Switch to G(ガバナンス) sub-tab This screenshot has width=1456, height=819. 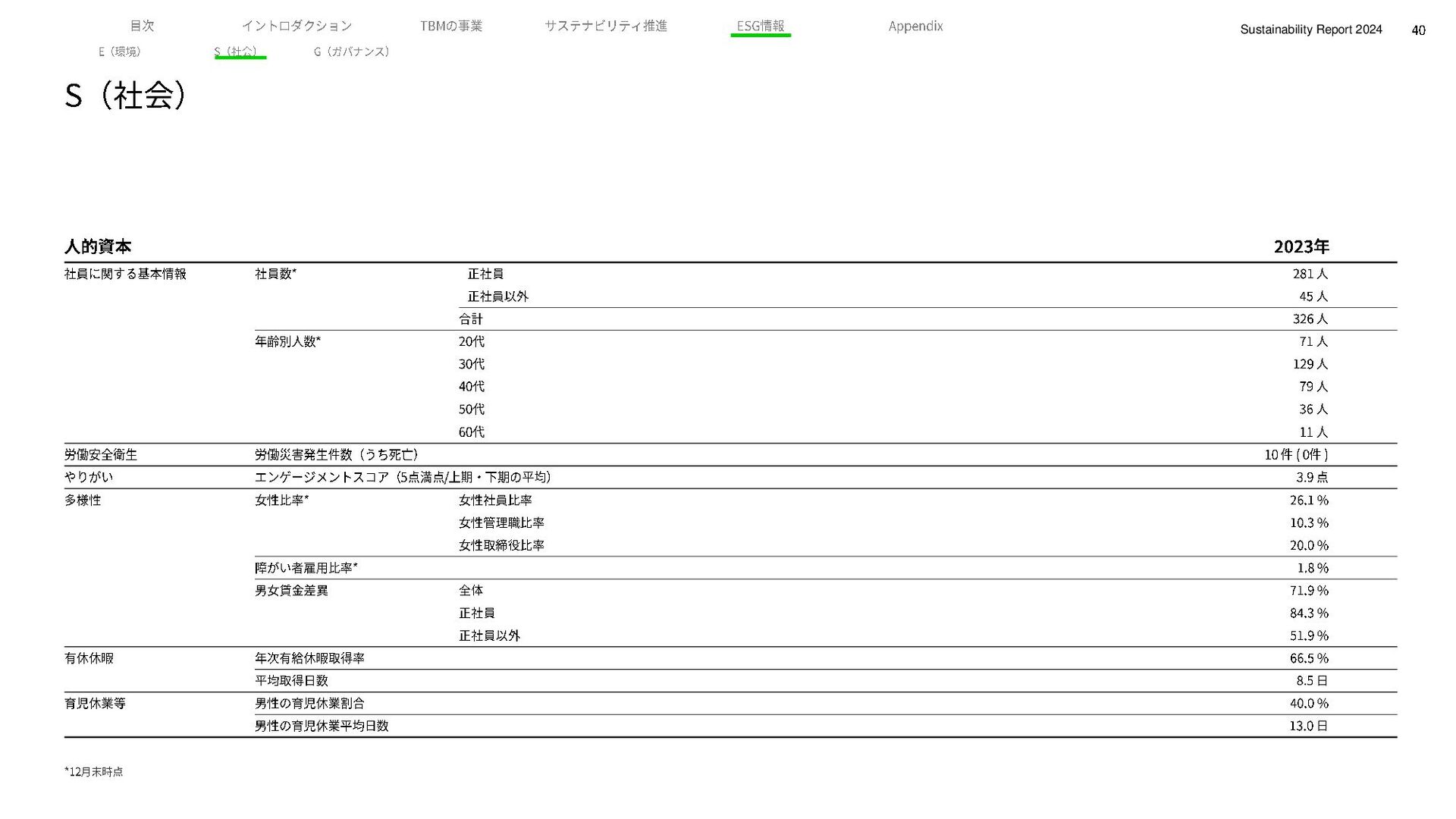(352, 52)
